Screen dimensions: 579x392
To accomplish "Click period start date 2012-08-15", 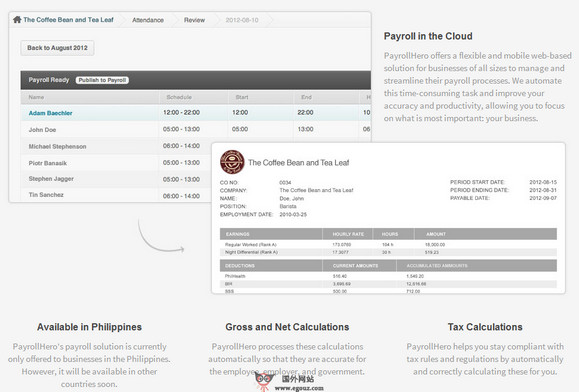I will [543, 182].
